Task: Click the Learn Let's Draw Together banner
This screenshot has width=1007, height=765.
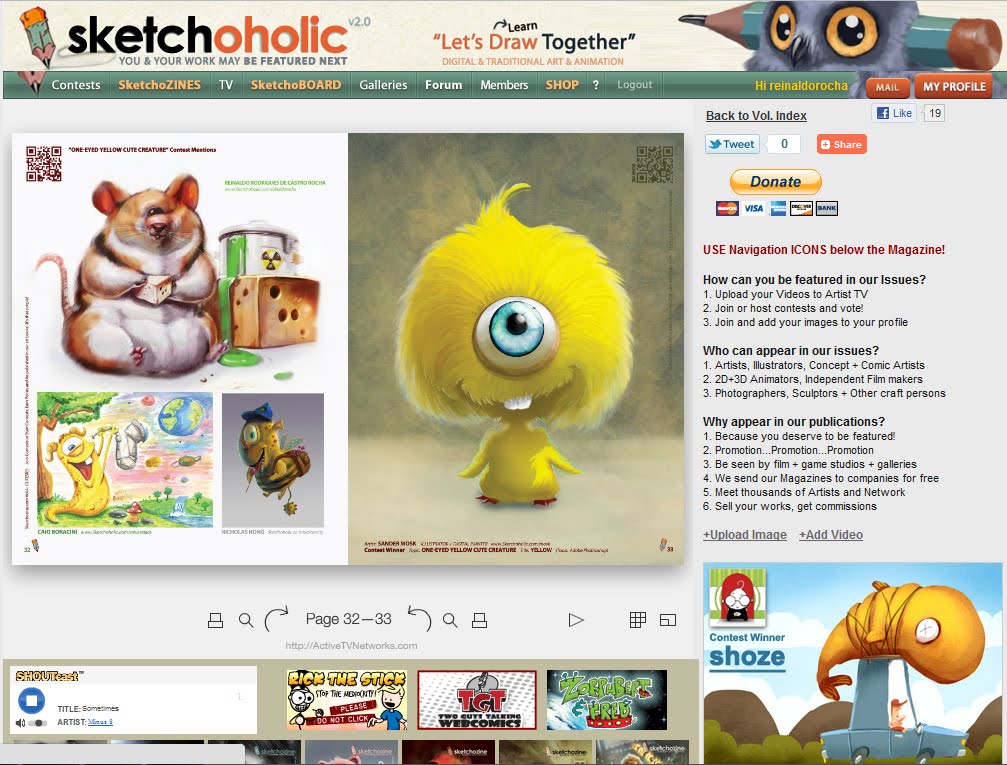Action: click(533, 43)
